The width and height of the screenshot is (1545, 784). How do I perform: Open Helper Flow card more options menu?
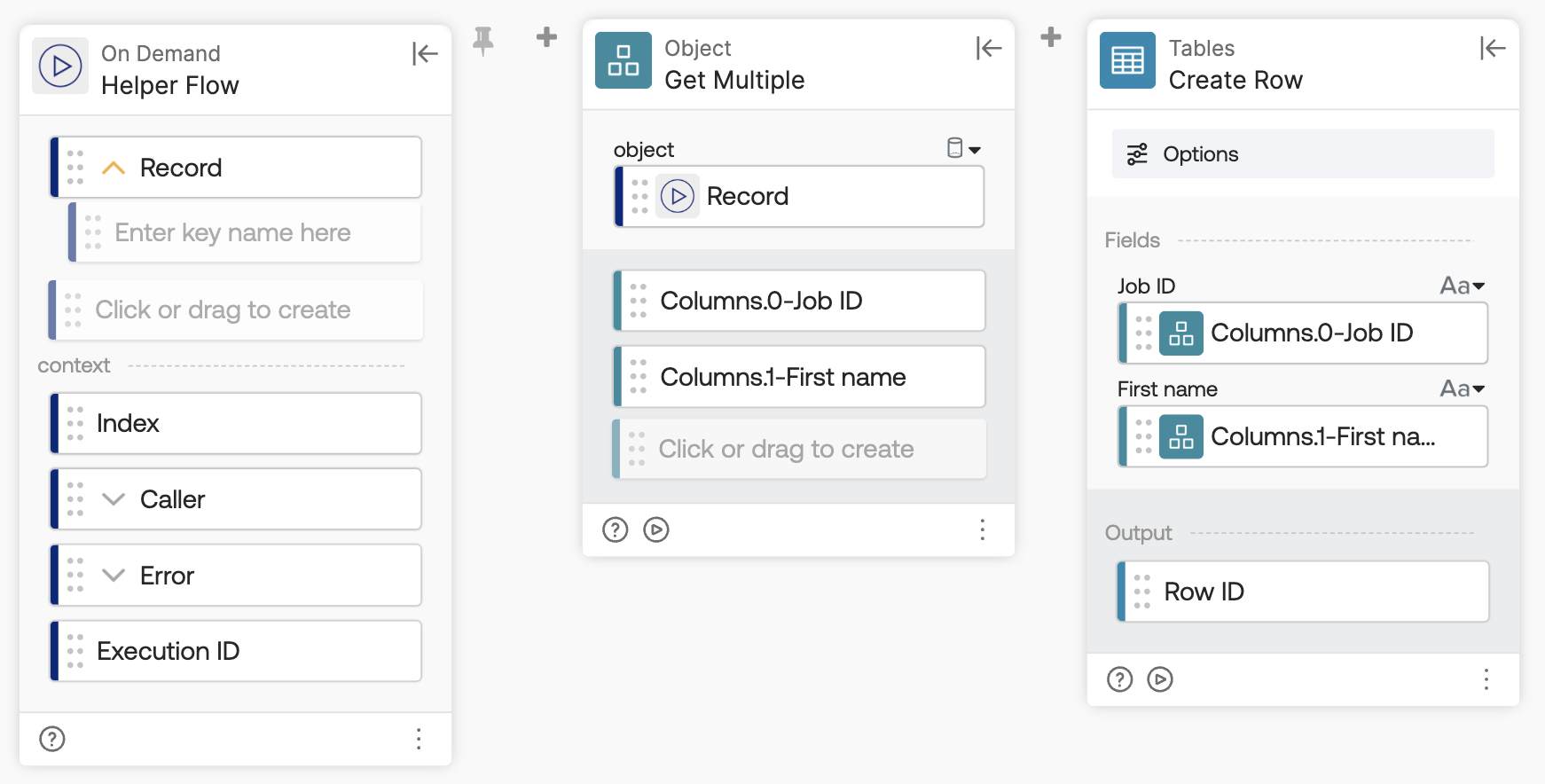tap(419, 739)
